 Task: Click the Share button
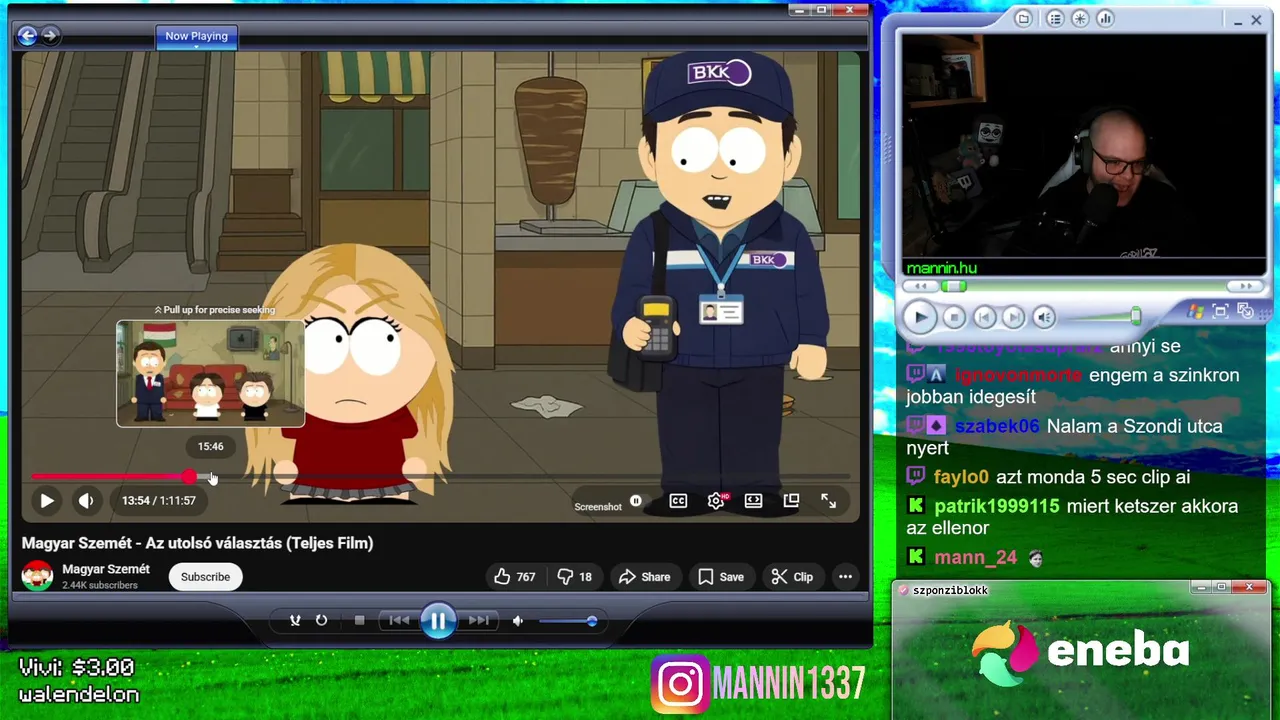coord(645,577)
